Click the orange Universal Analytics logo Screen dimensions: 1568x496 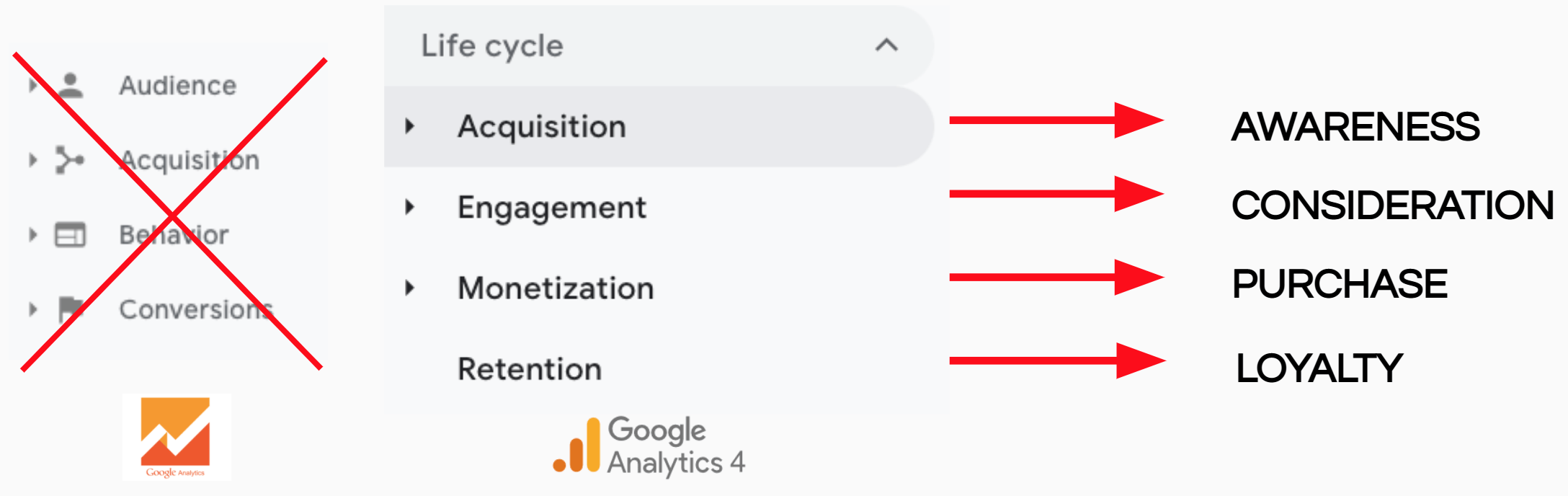tap(177, 437)
